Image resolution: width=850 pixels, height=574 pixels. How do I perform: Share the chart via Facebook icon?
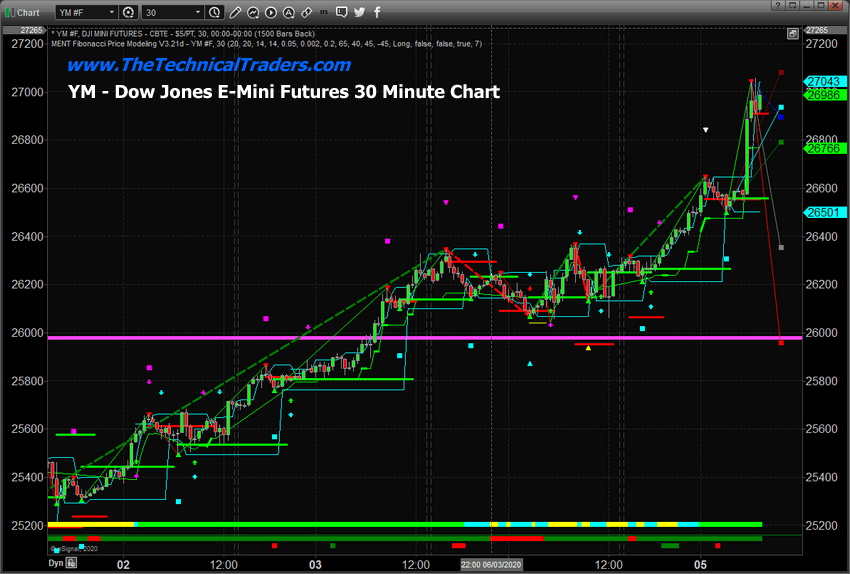point(377,12)
